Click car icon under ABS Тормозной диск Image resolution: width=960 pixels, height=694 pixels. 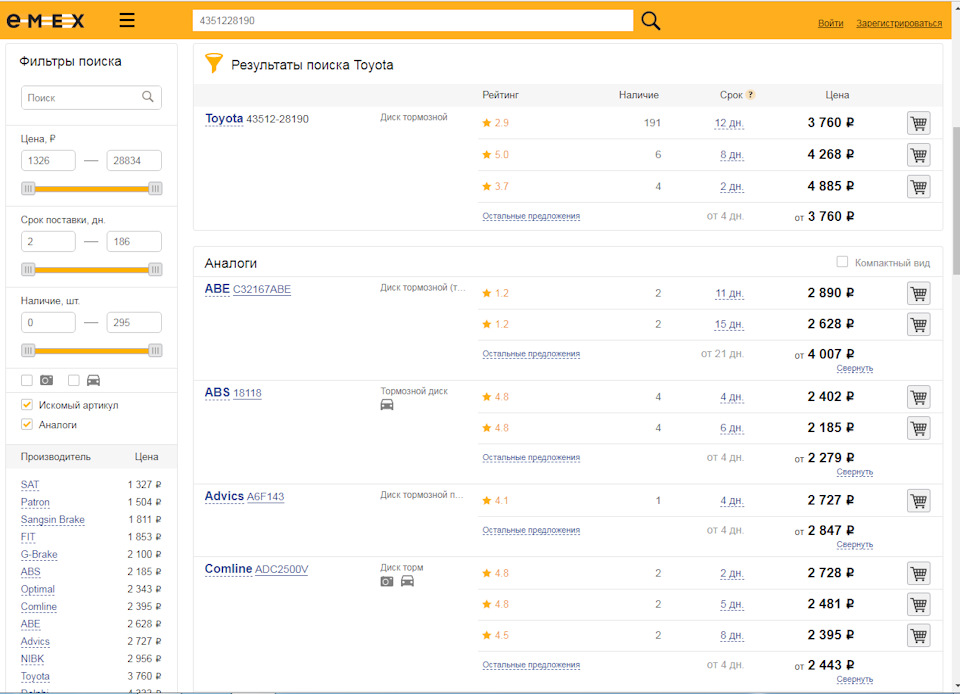[x=387, y=405]
